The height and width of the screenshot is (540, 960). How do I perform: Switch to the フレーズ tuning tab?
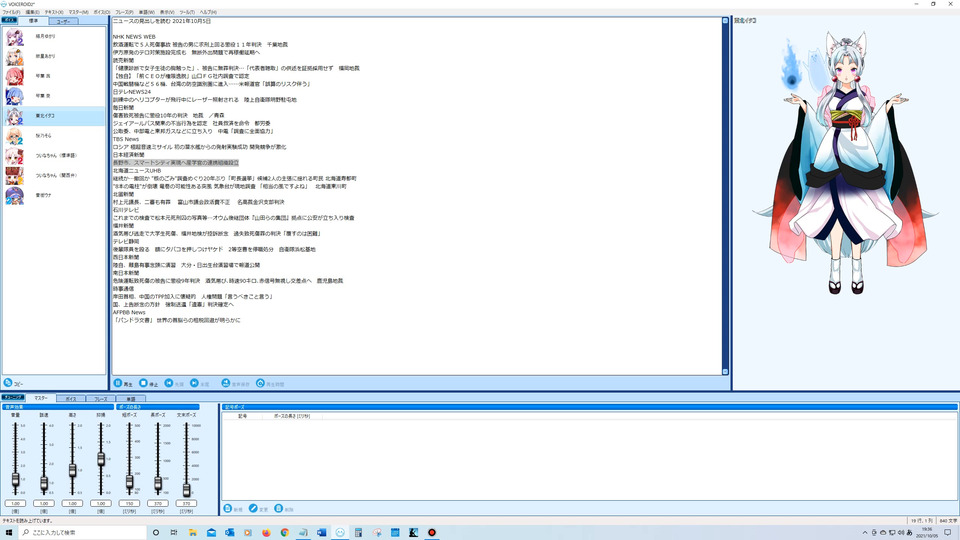click(x=100, y=399)
